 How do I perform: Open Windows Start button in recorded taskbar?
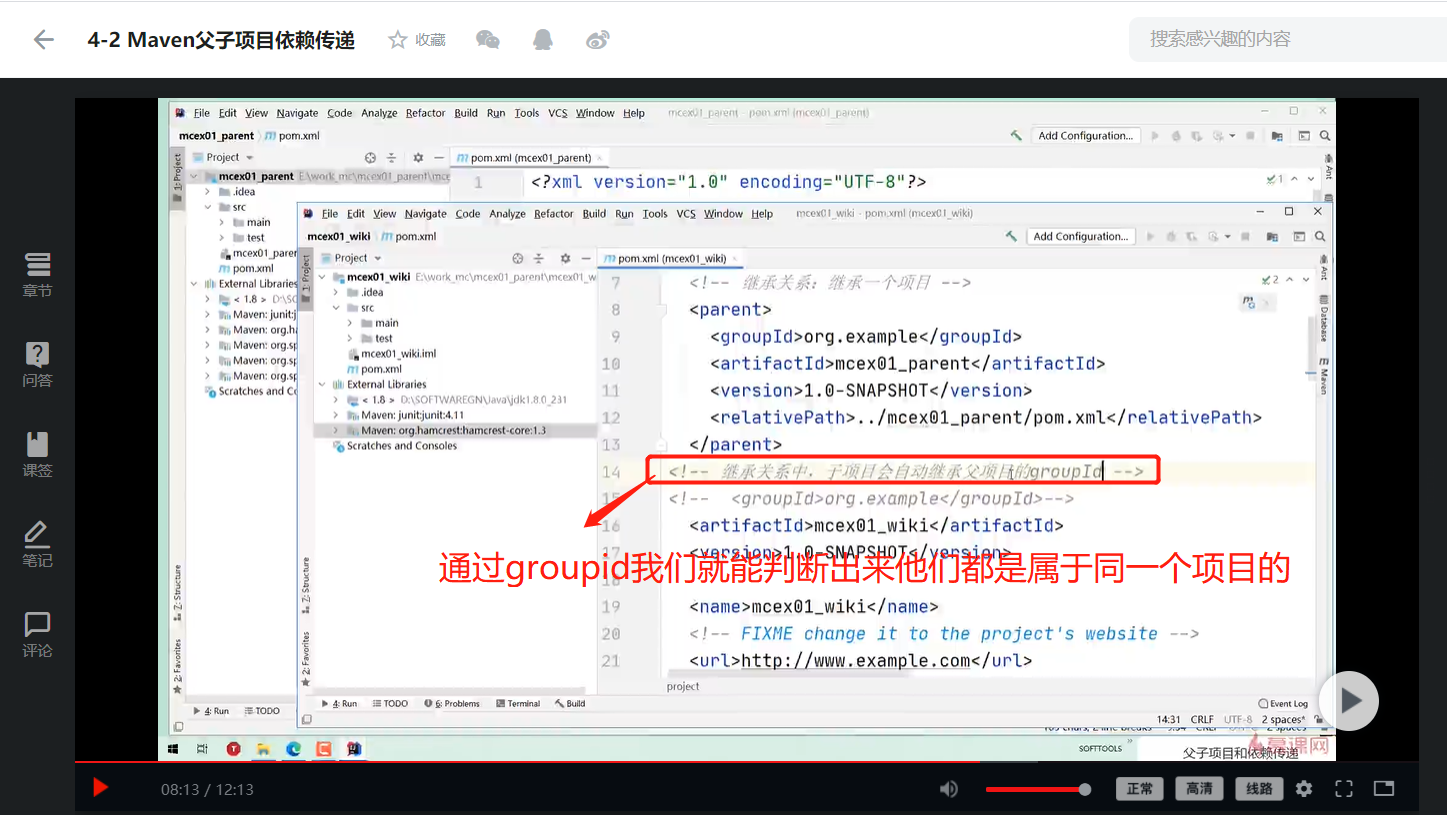[173, 748]
